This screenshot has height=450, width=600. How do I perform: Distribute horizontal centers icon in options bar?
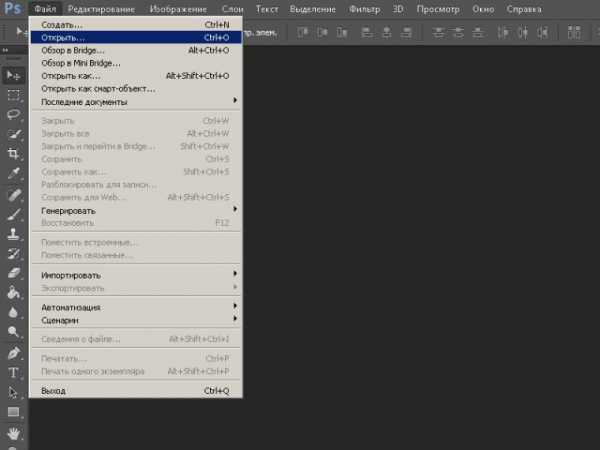pos(523,33)
